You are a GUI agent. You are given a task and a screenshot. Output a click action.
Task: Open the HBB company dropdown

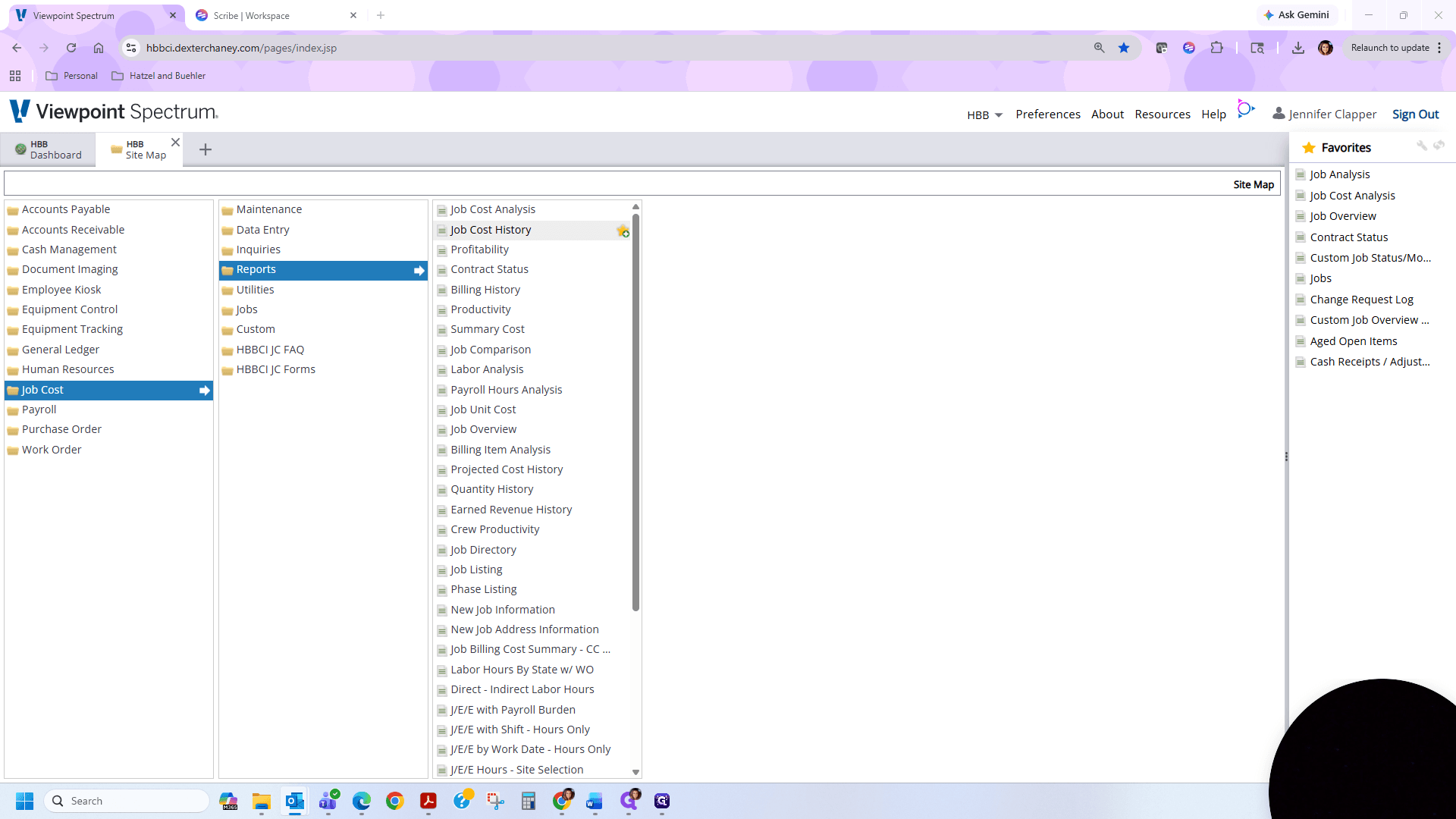984,115
